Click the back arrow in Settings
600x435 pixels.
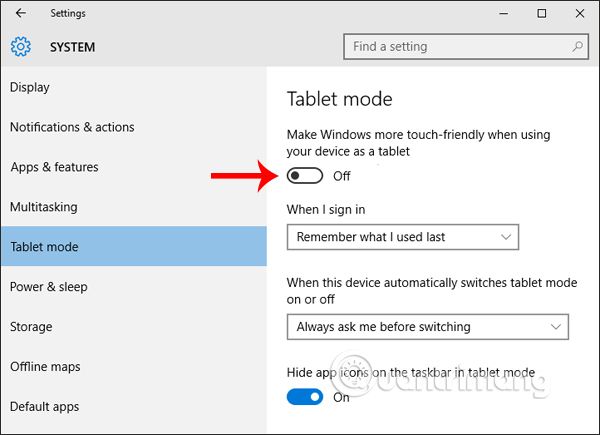[21, 13]
